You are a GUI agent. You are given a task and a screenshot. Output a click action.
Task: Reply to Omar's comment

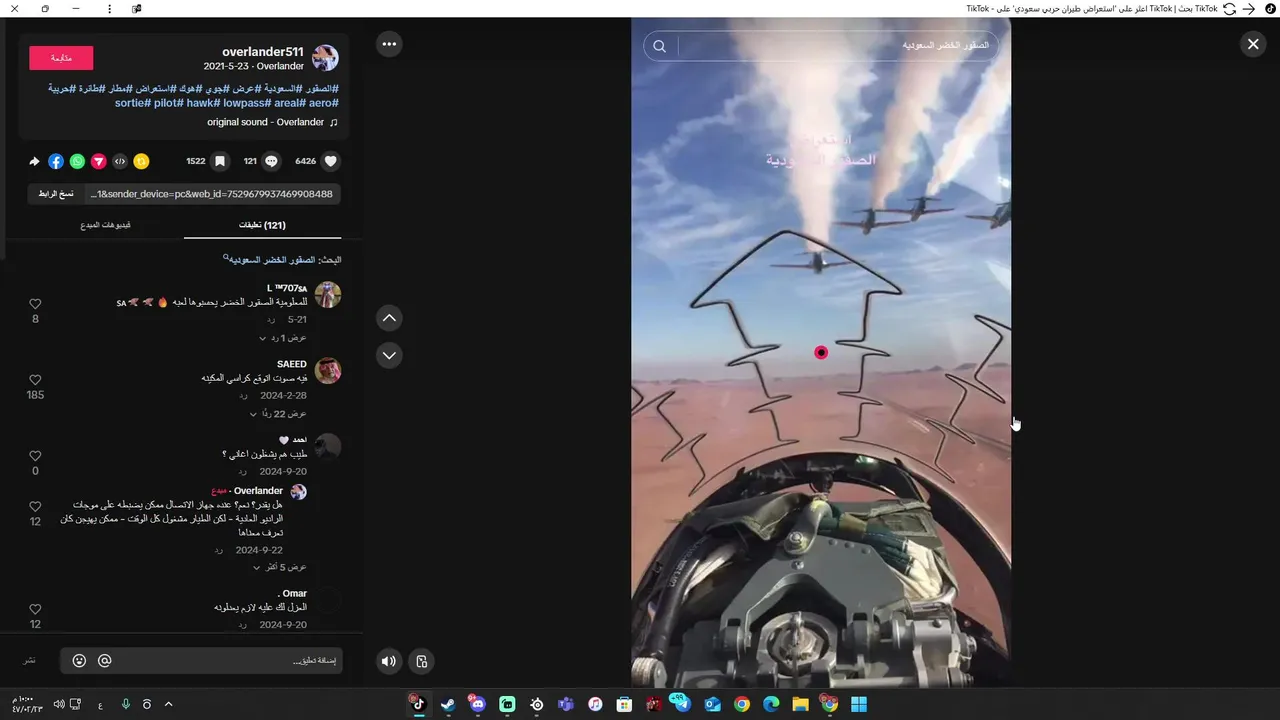[x=244, y=625]
